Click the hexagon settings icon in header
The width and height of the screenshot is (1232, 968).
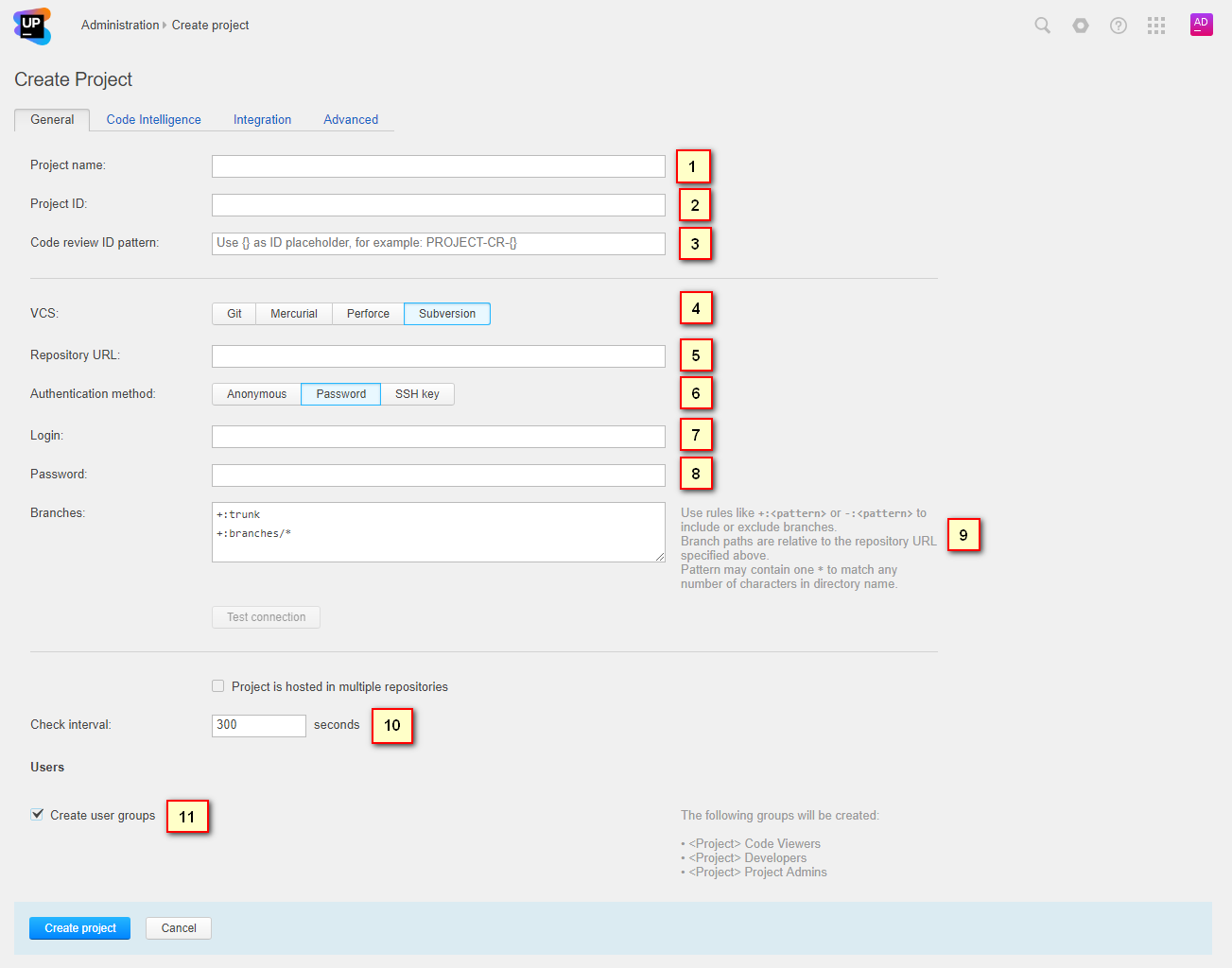click(x=1080, y=26)
